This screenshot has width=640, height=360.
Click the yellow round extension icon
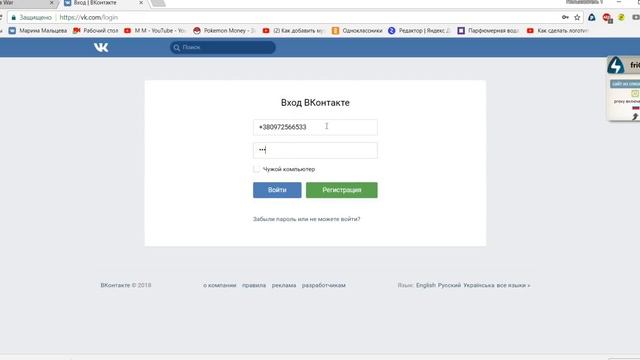pos(621,17)
